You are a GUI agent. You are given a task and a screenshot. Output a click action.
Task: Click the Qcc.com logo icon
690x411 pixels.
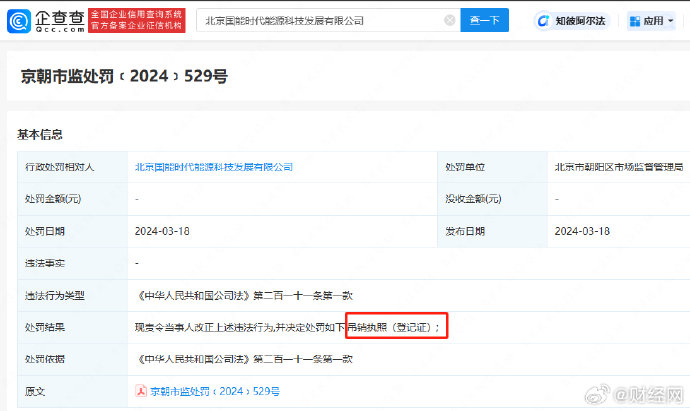(19, 21)
